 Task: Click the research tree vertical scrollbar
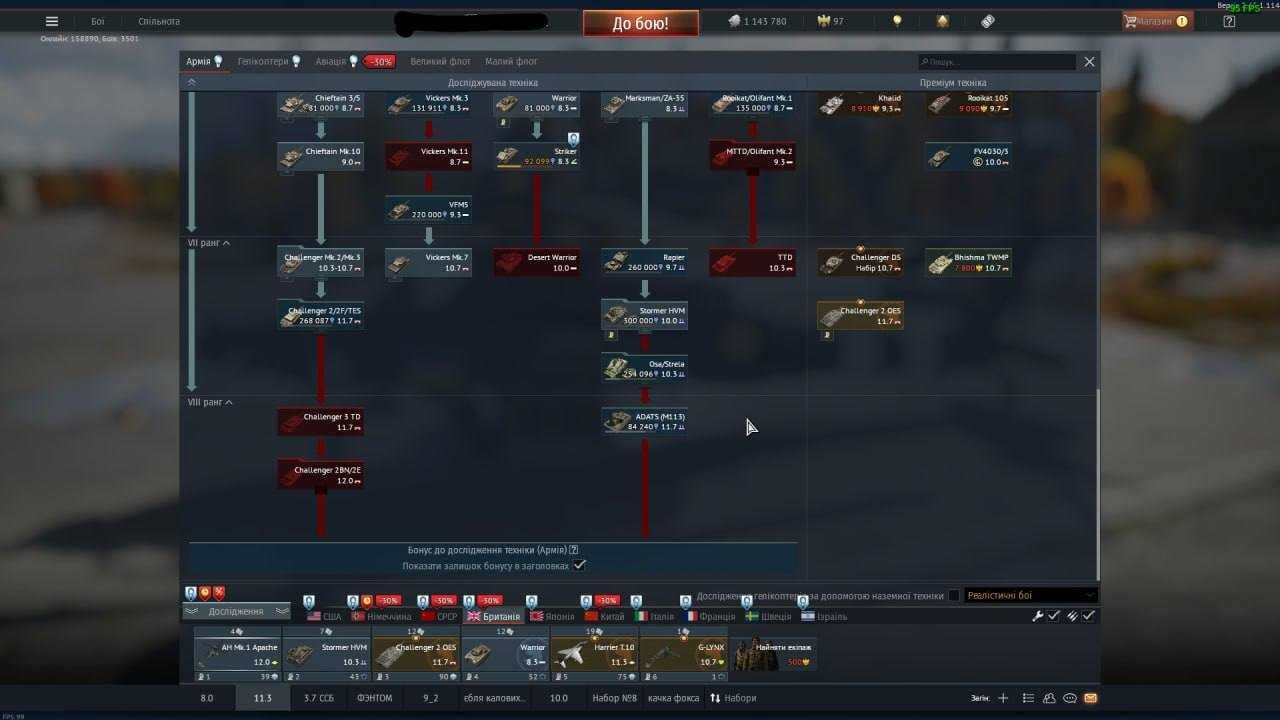[x=1098, y=482]
